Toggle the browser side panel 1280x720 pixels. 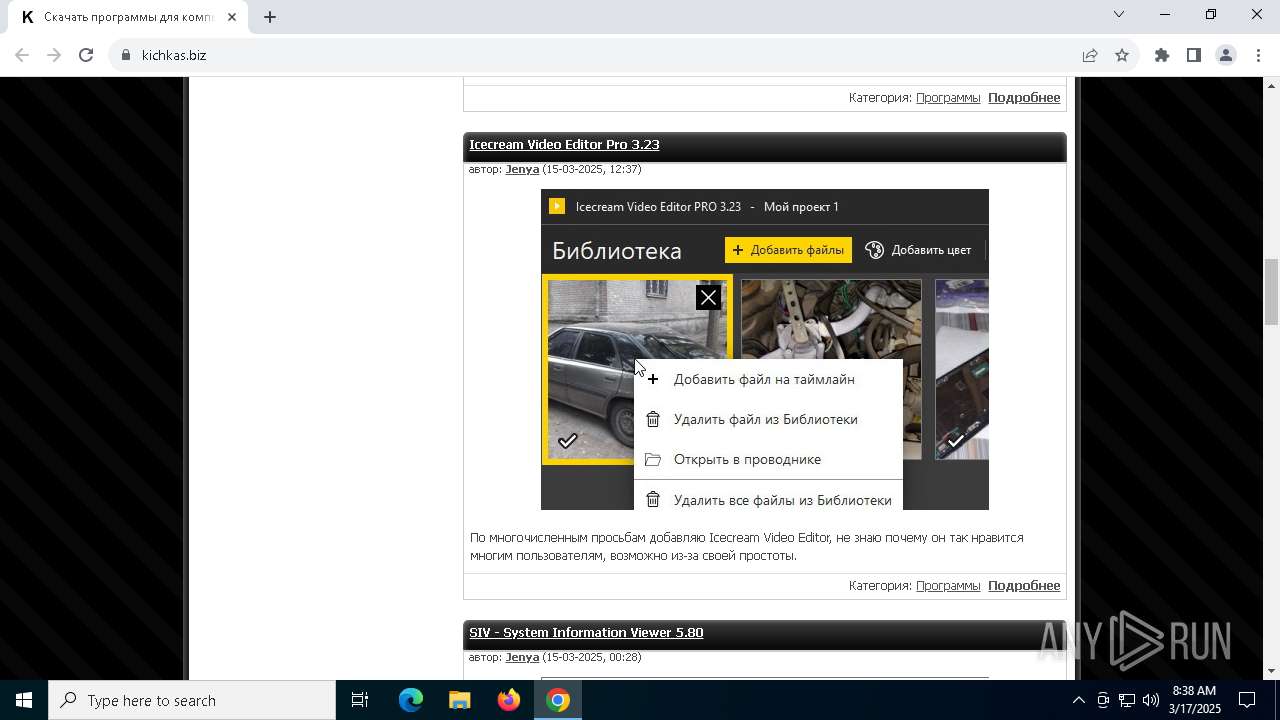click(1194, 55)
